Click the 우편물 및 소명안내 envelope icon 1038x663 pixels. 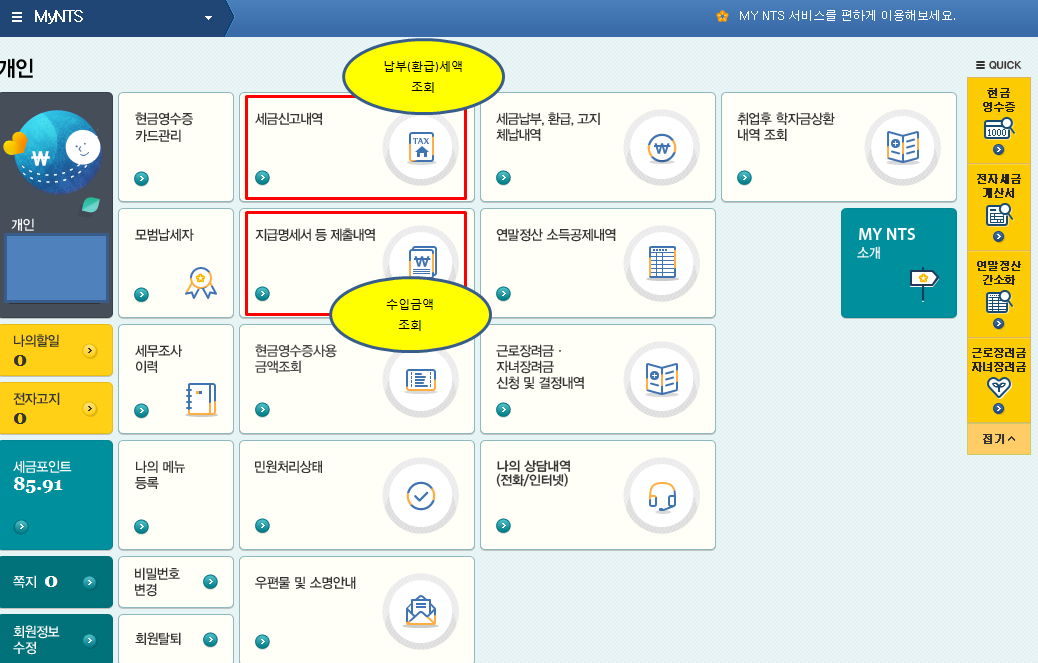pos(421,610)
